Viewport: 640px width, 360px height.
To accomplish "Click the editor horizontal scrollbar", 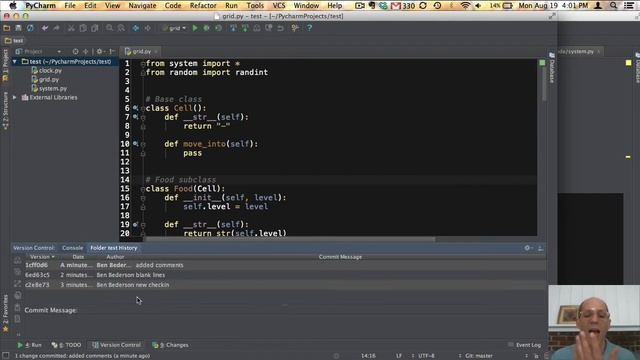I will coord(290,239).
